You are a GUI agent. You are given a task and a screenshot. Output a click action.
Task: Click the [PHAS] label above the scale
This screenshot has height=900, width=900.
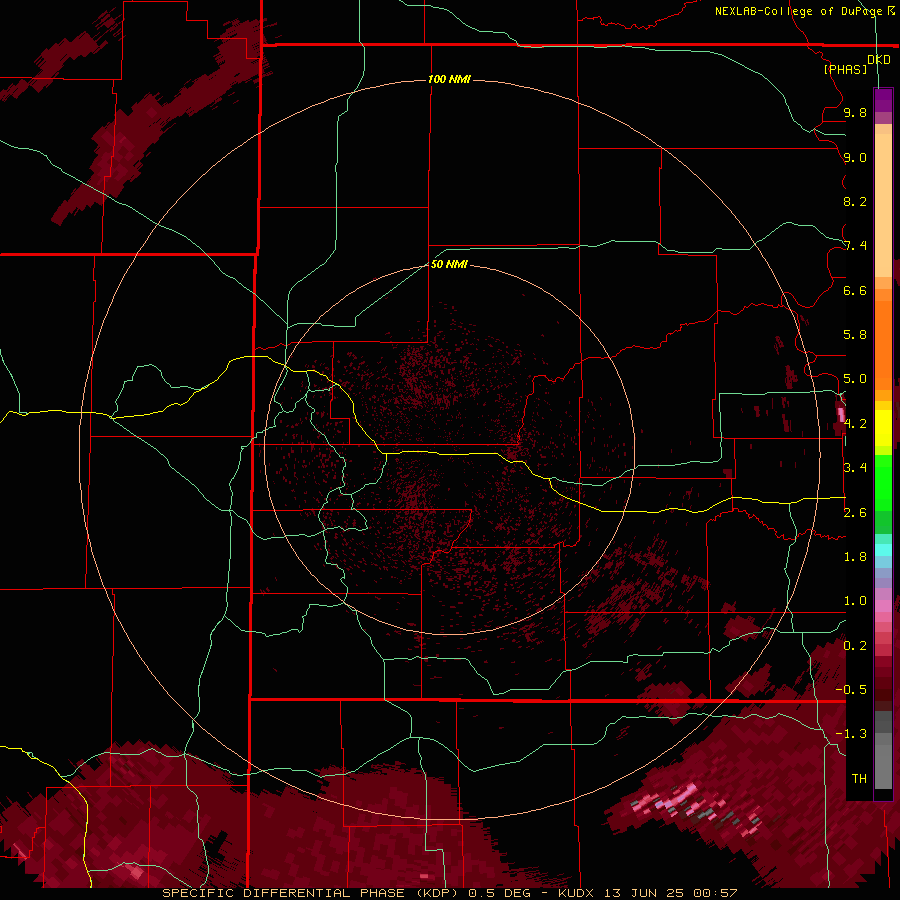[x=845, y=69]
